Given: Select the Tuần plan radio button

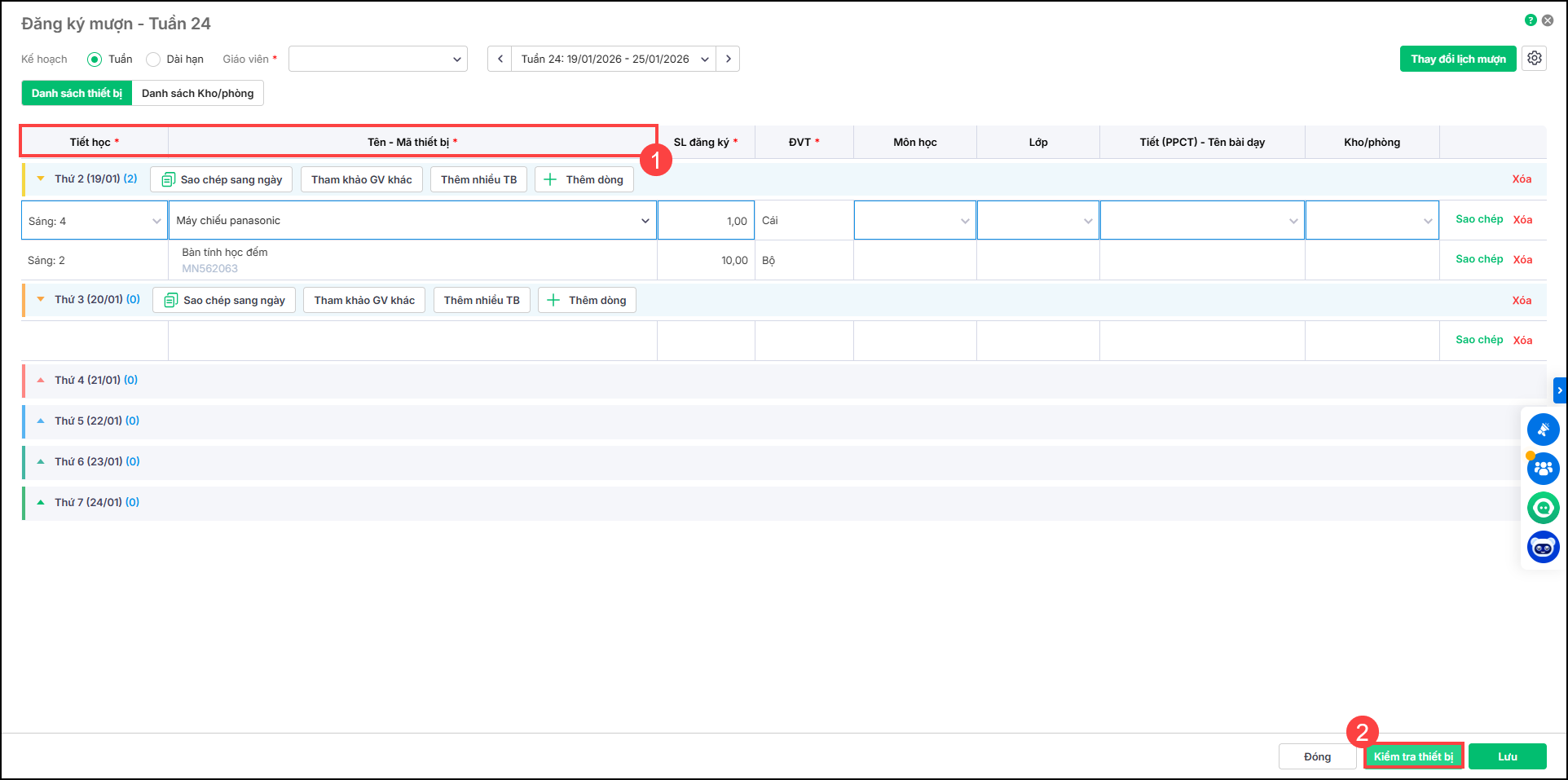Looking at the screenshot, I should [95, 59].
